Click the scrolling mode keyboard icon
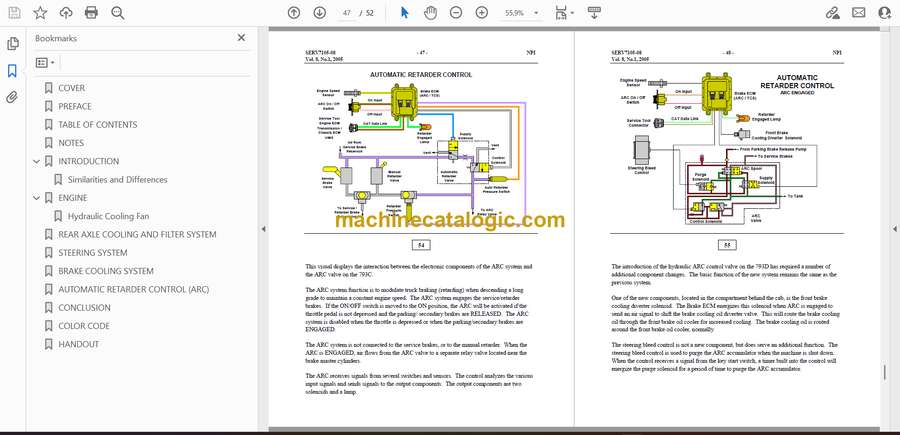The image size is (900, 435). tap(594, 13)
